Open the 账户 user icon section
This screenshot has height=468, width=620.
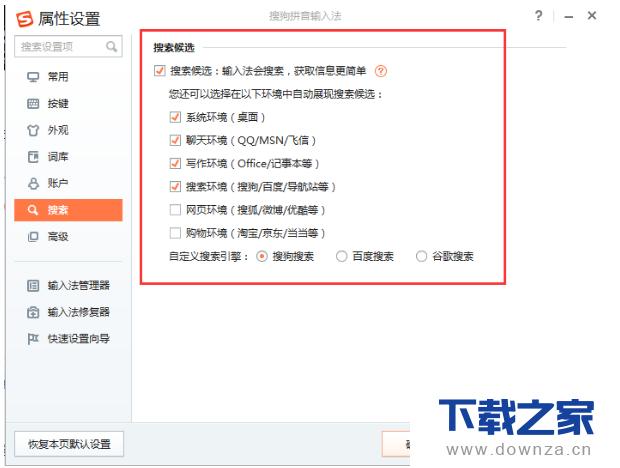[33, 183]
